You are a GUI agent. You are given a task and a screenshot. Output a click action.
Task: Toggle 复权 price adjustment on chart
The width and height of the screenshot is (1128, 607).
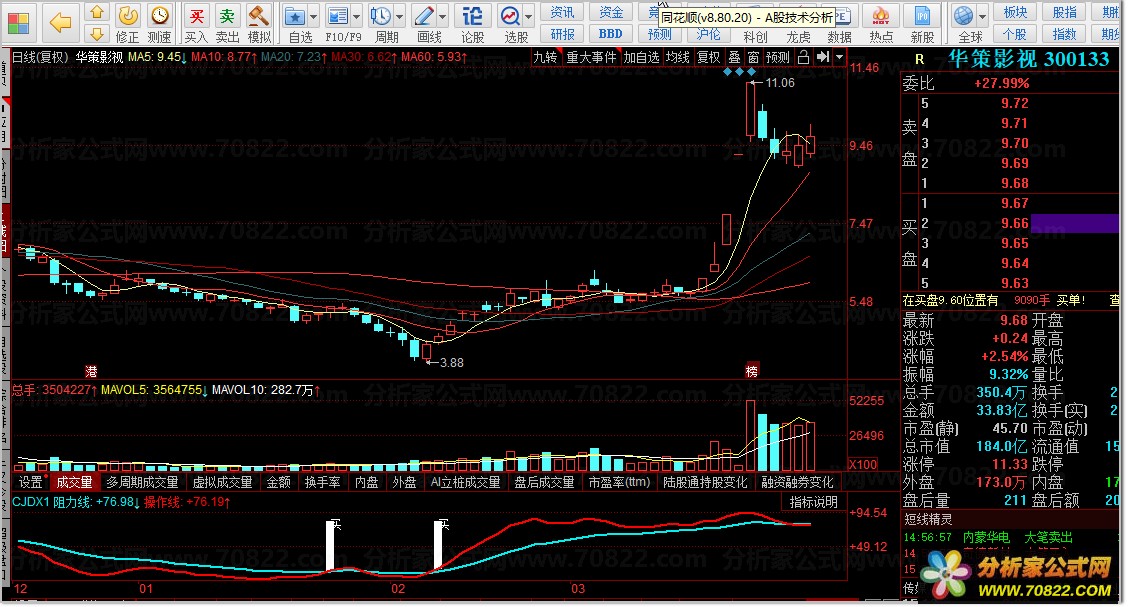pyautogui.click(x=709, y=57)
